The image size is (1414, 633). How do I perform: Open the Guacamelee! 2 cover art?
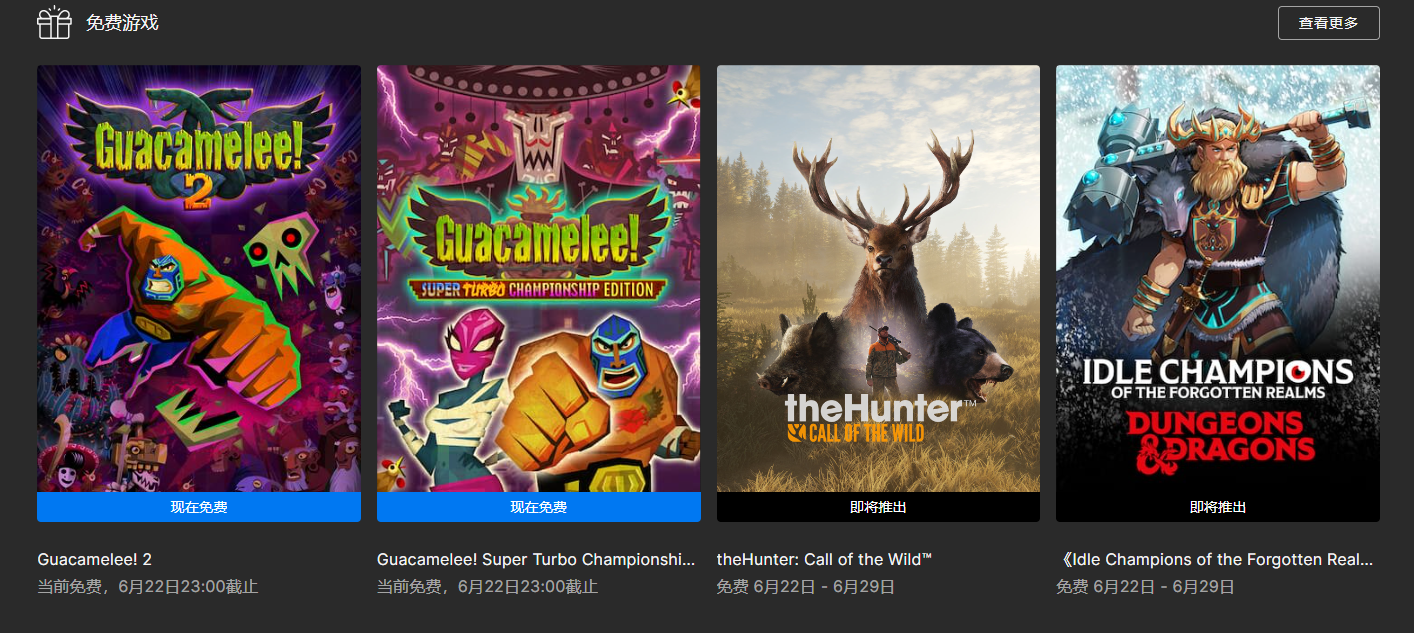click(x=199, y=279)
